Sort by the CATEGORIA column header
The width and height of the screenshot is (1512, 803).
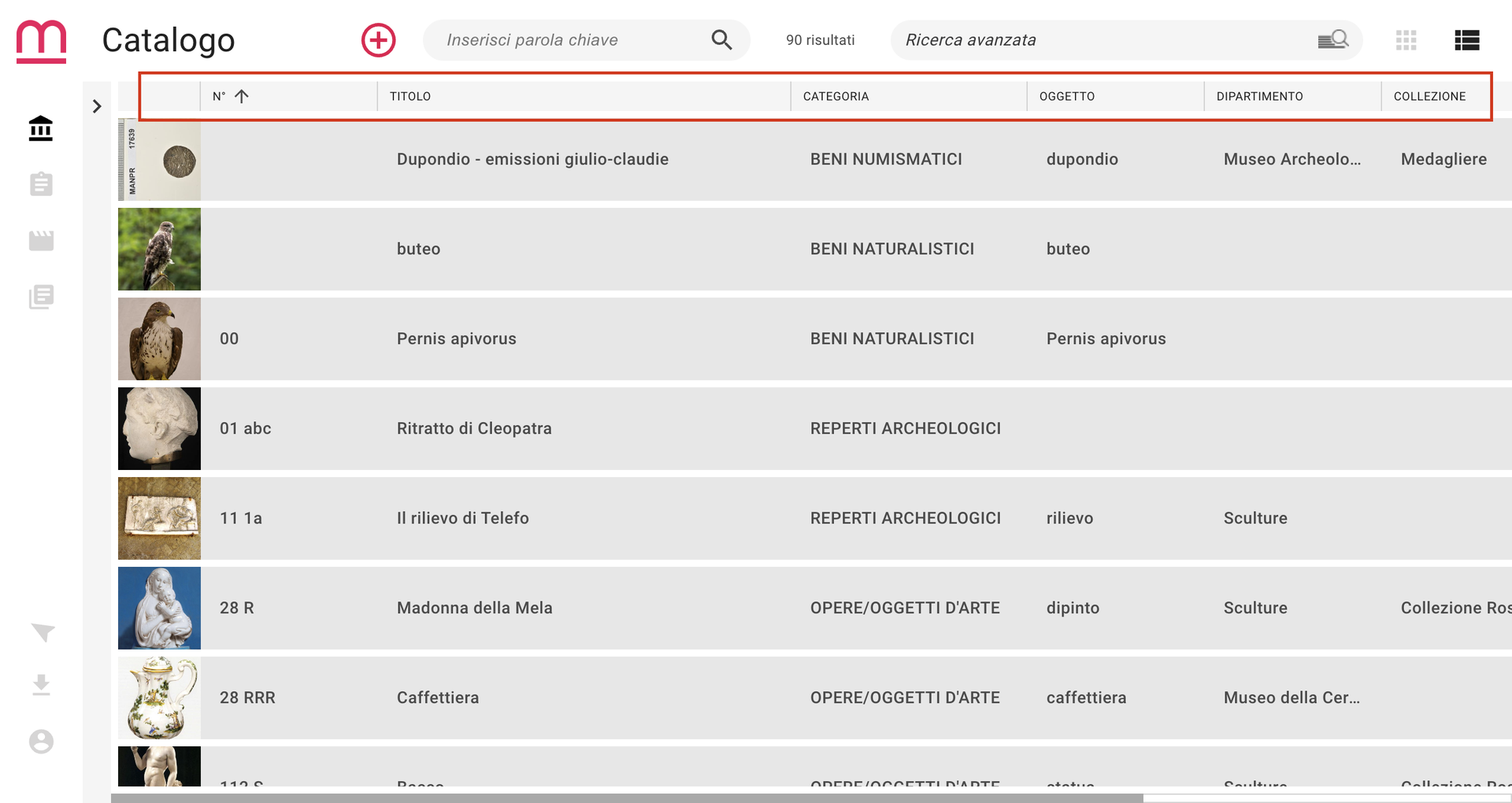pyautogui.click(x=836, y=96)
